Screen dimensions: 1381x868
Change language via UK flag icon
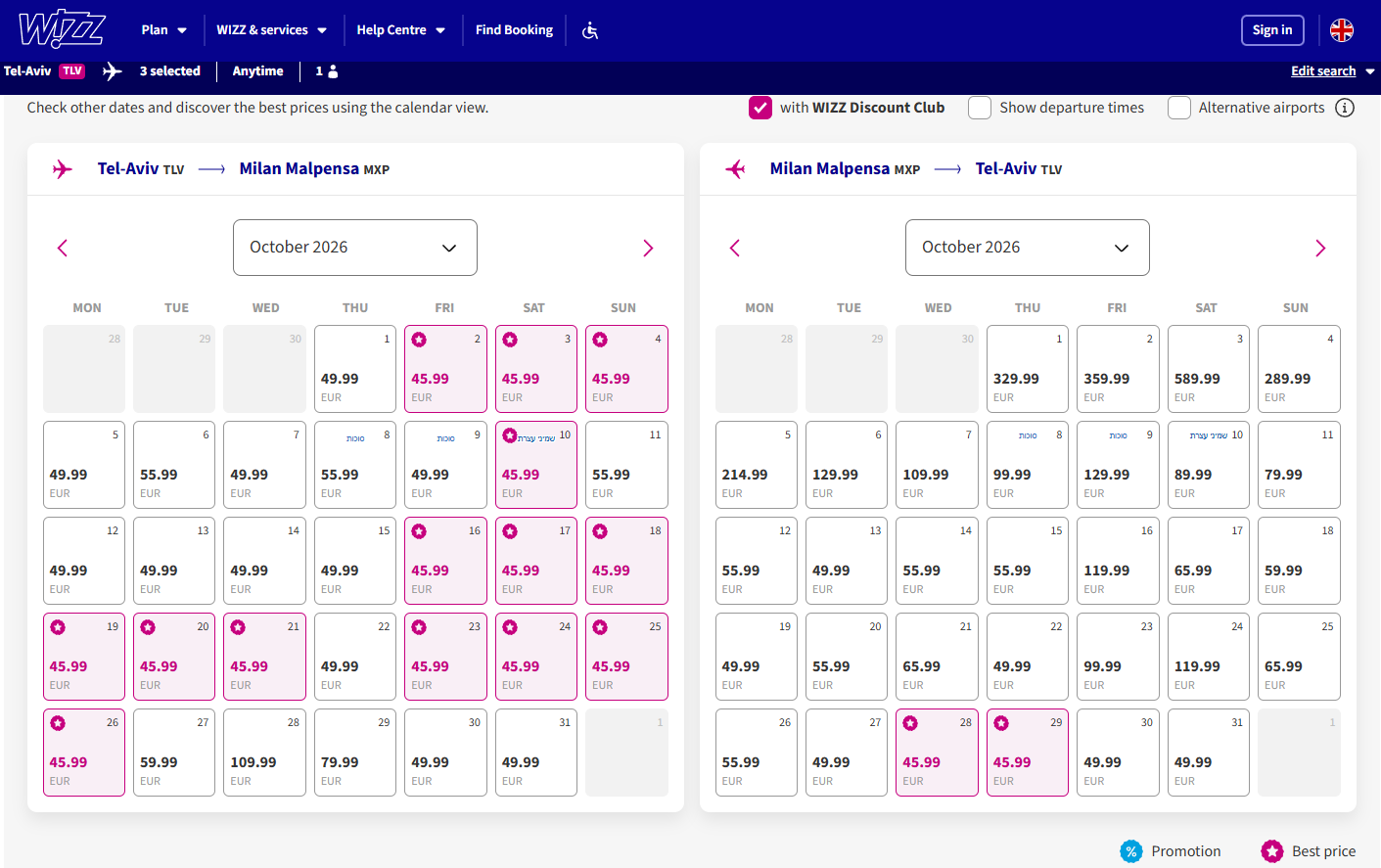pyautogui.click(x=1342, y=30)
